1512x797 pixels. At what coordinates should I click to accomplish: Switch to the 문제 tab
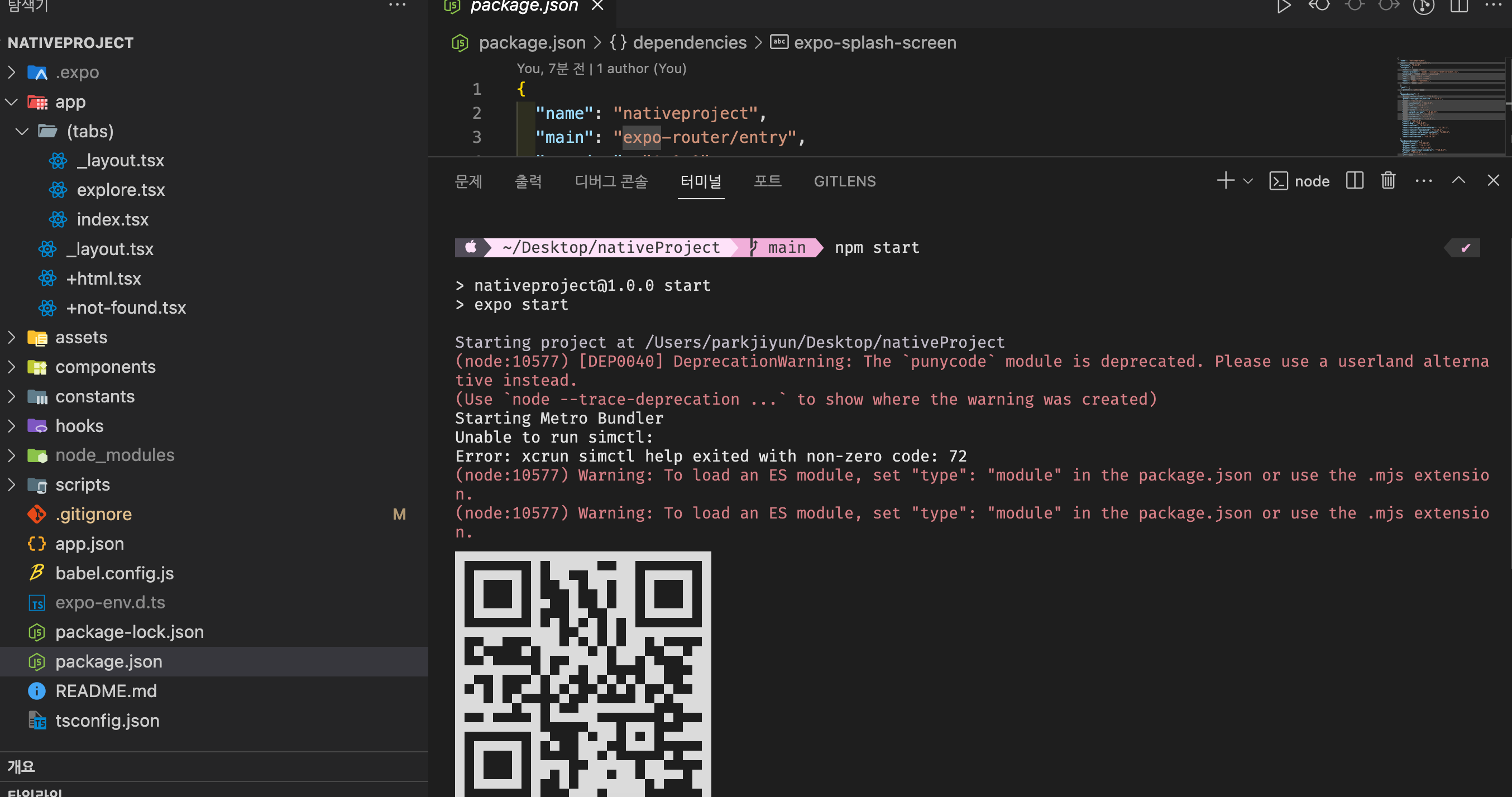tap(468, 181)
